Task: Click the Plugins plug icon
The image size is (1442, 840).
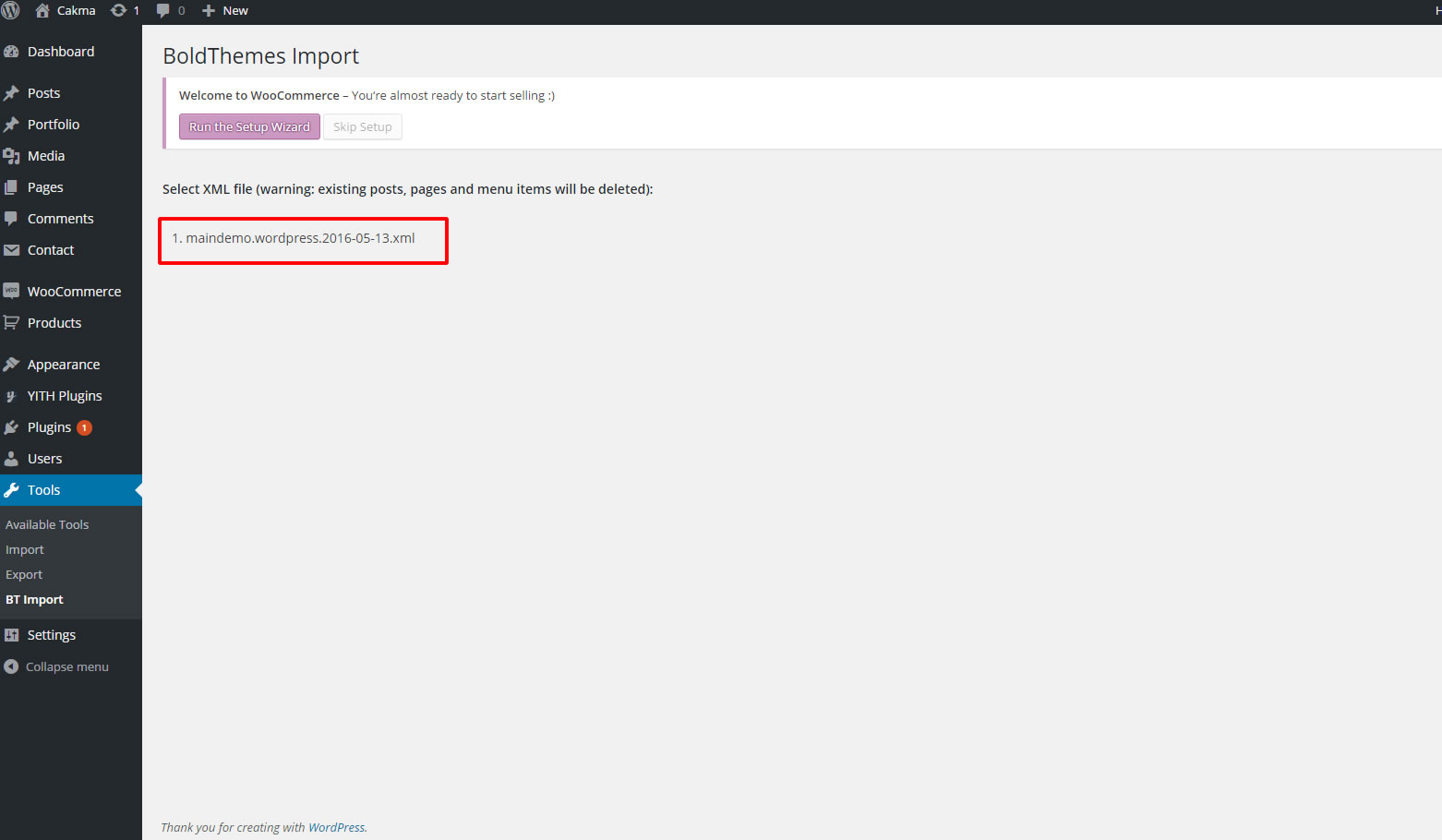Action: (11, 427)
